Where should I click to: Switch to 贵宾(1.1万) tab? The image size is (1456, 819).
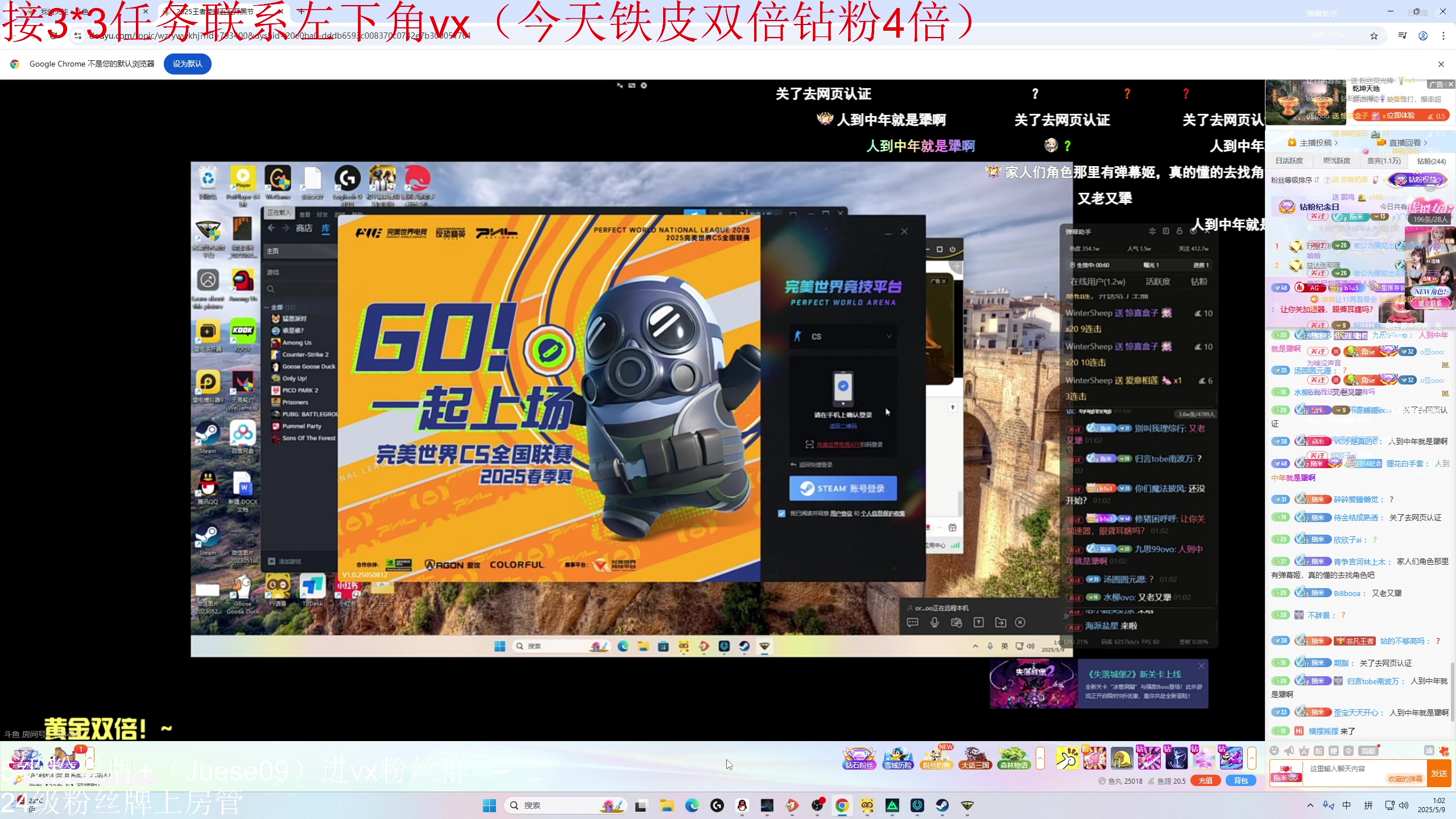tap(1384, 161)
